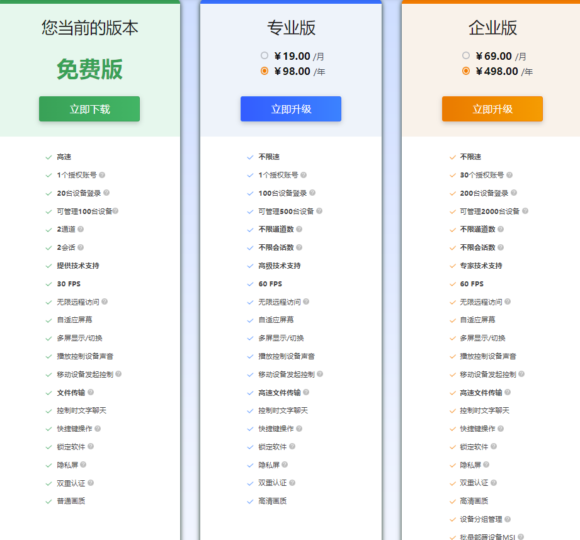Open help icon beside 企业版 无限远程访问
The height and width of the screenshot is (540, 580).
click(508, 301)
